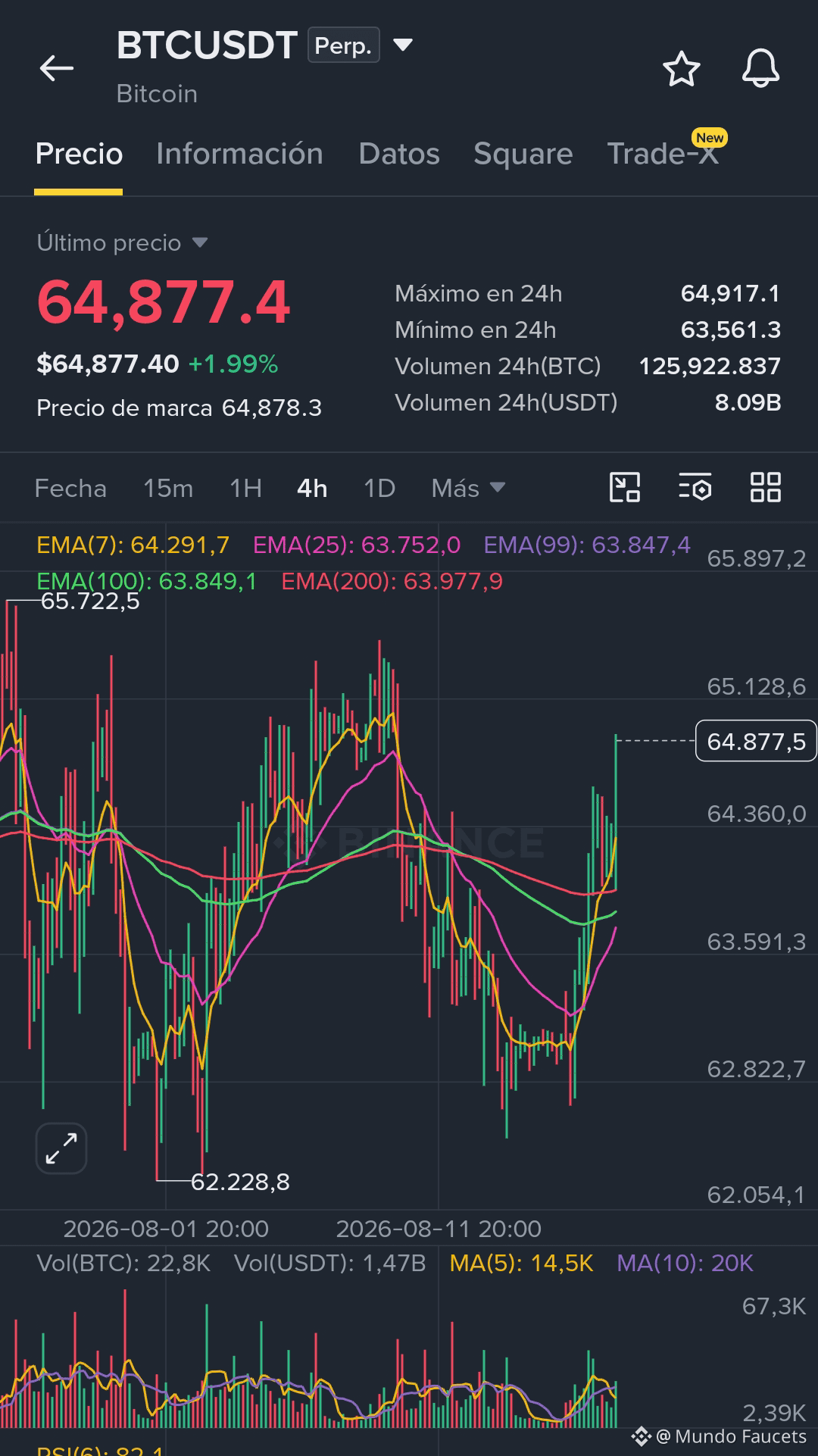The image size is (818, 1456).
Task: Select the 1H timeframe
Action: (245, 488)
